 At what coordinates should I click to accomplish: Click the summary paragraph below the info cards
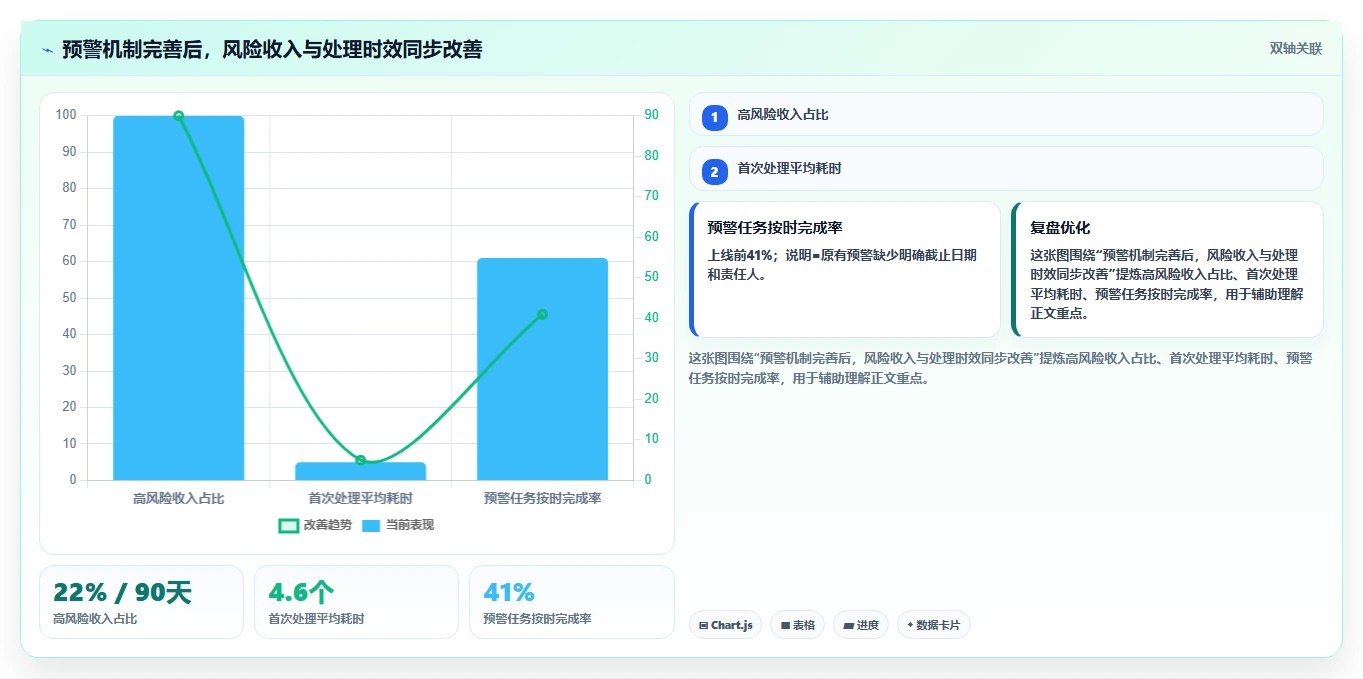(1001, 367)
